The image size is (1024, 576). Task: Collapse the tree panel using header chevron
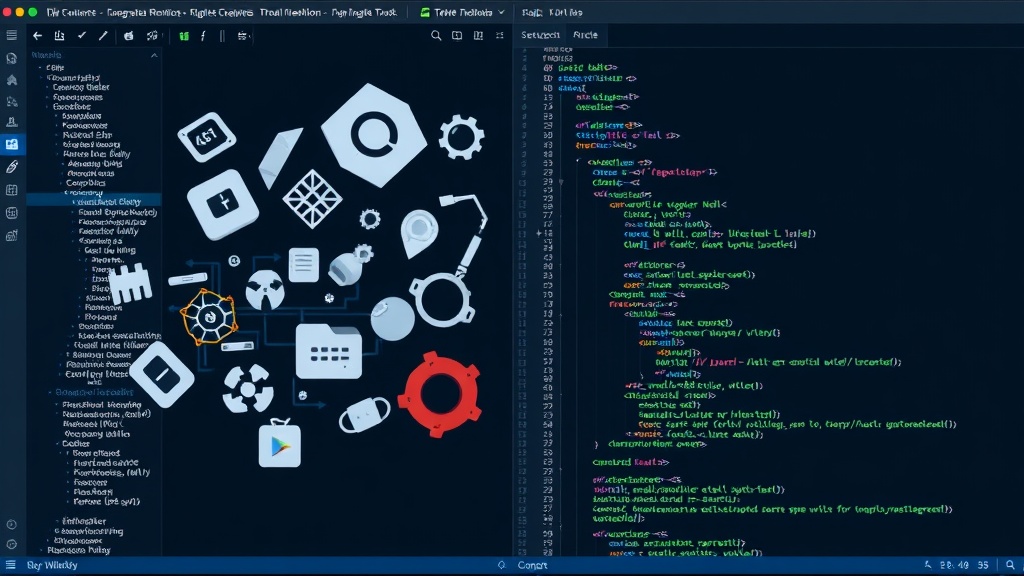154,56
